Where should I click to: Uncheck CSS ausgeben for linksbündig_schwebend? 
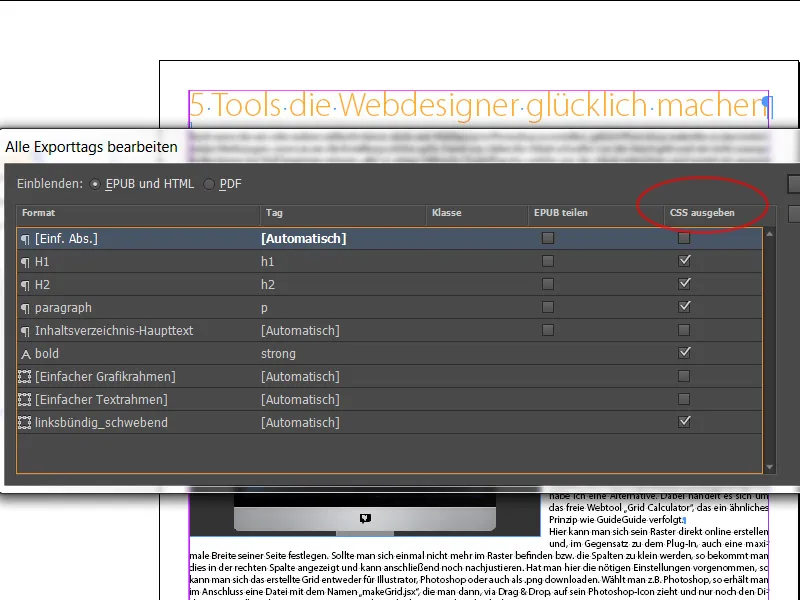[x=684, y=422]
